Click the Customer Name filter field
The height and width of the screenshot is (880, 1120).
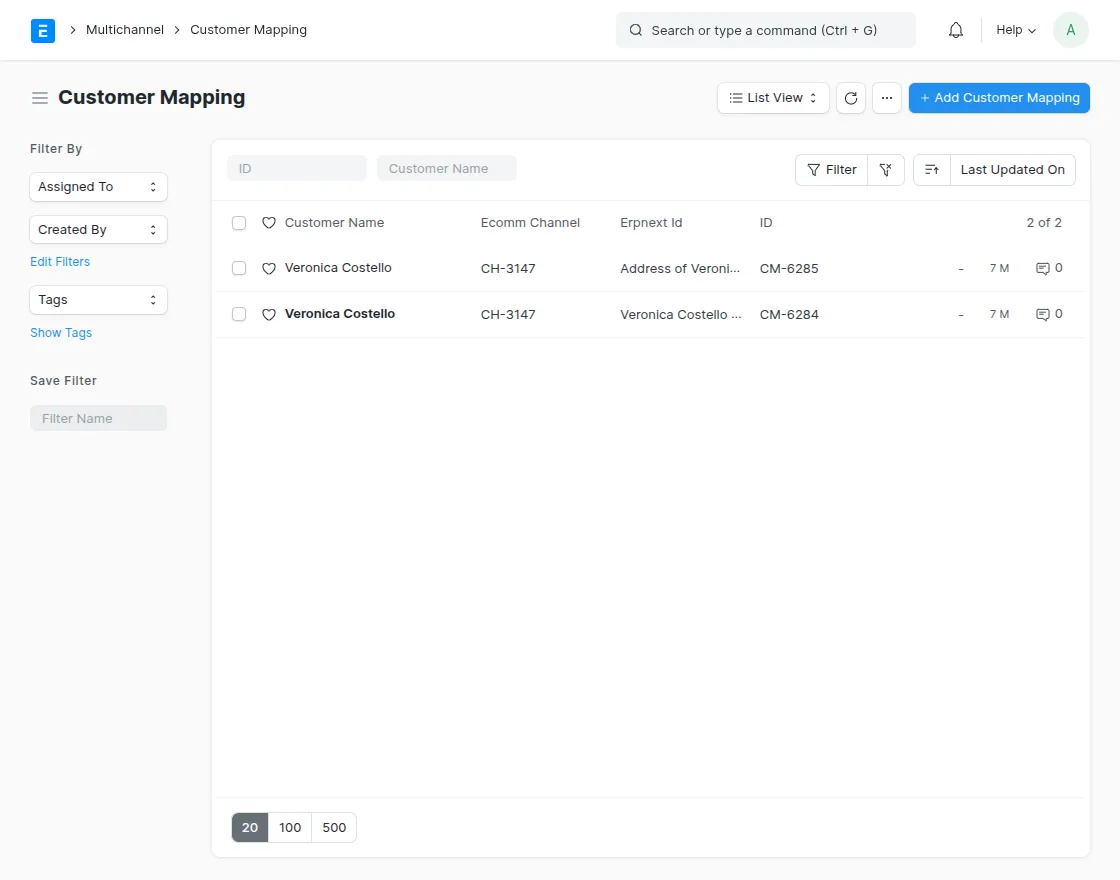(x=446, y=169)
